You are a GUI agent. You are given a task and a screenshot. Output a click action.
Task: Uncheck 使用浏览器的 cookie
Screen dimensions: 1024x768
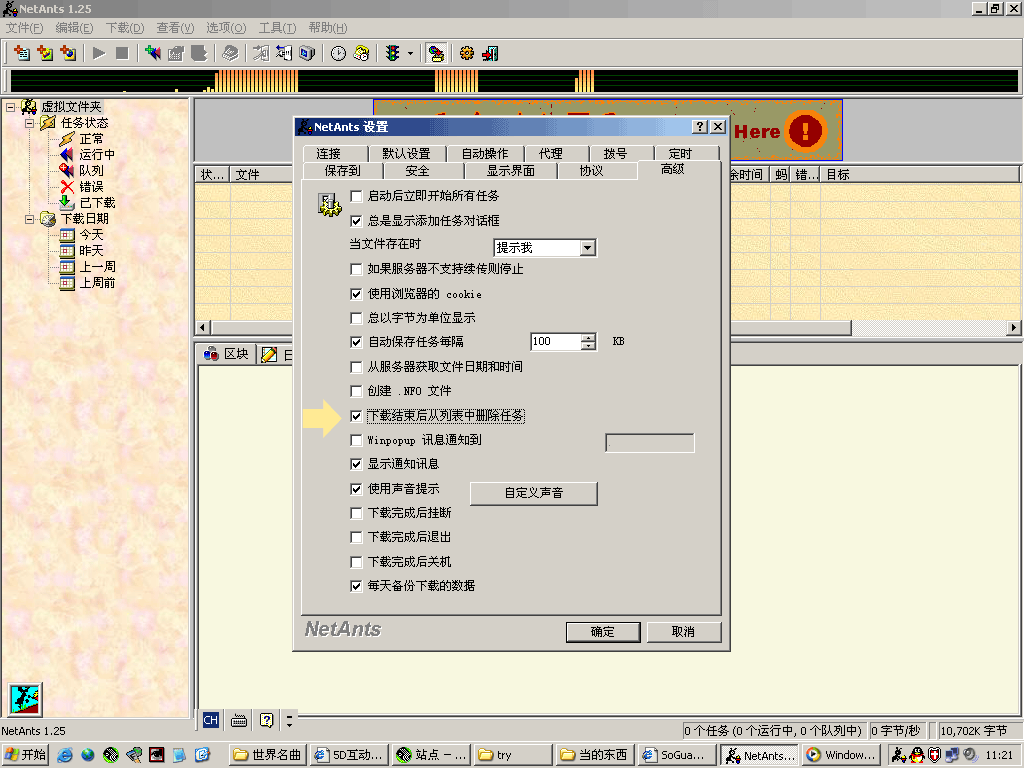coord(356,294)
